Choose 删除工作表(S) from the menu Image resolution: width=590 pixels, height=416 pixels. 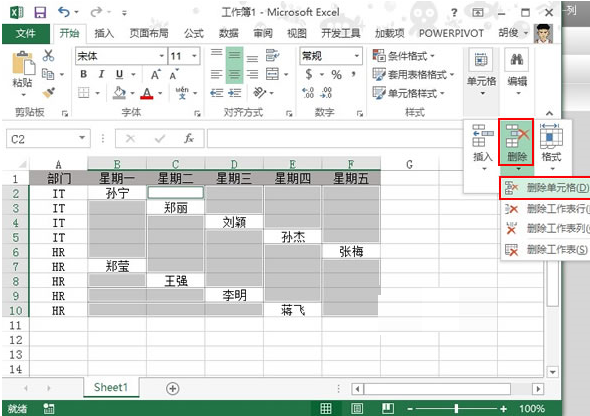pos(545,249)
